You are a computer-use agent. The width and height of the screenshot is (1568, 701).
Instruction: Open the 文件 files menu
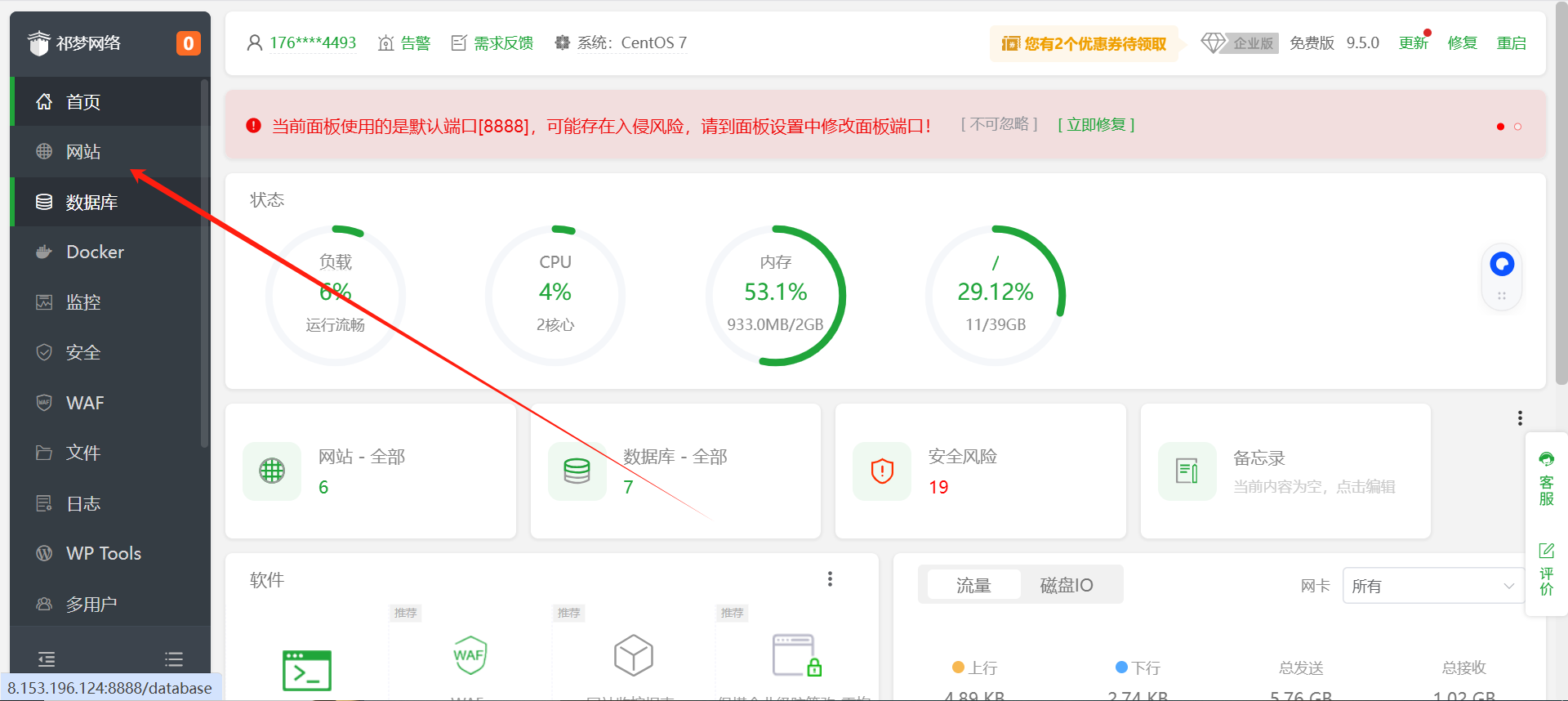[109, 453]
